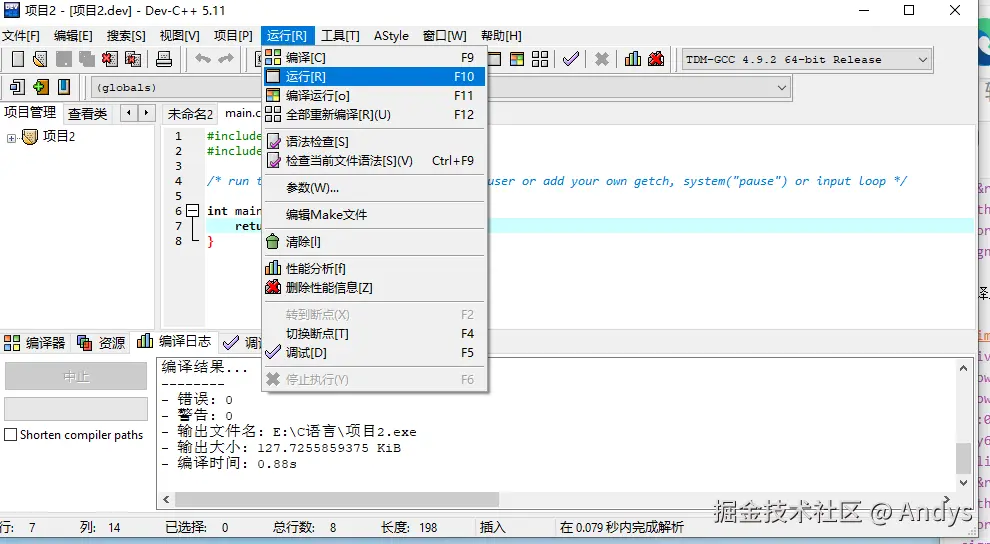Click the bar-chart Profile Analysis toolbar icon

[x=633, y=59]
